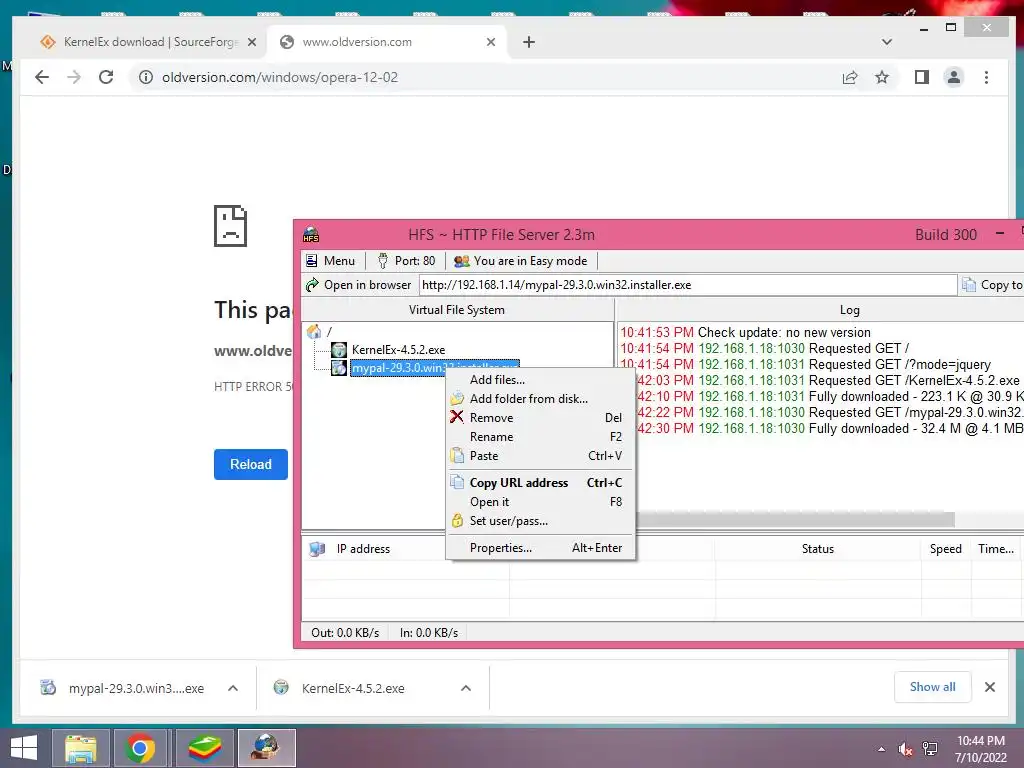Open a new Chrome tab

click(529, 42)
